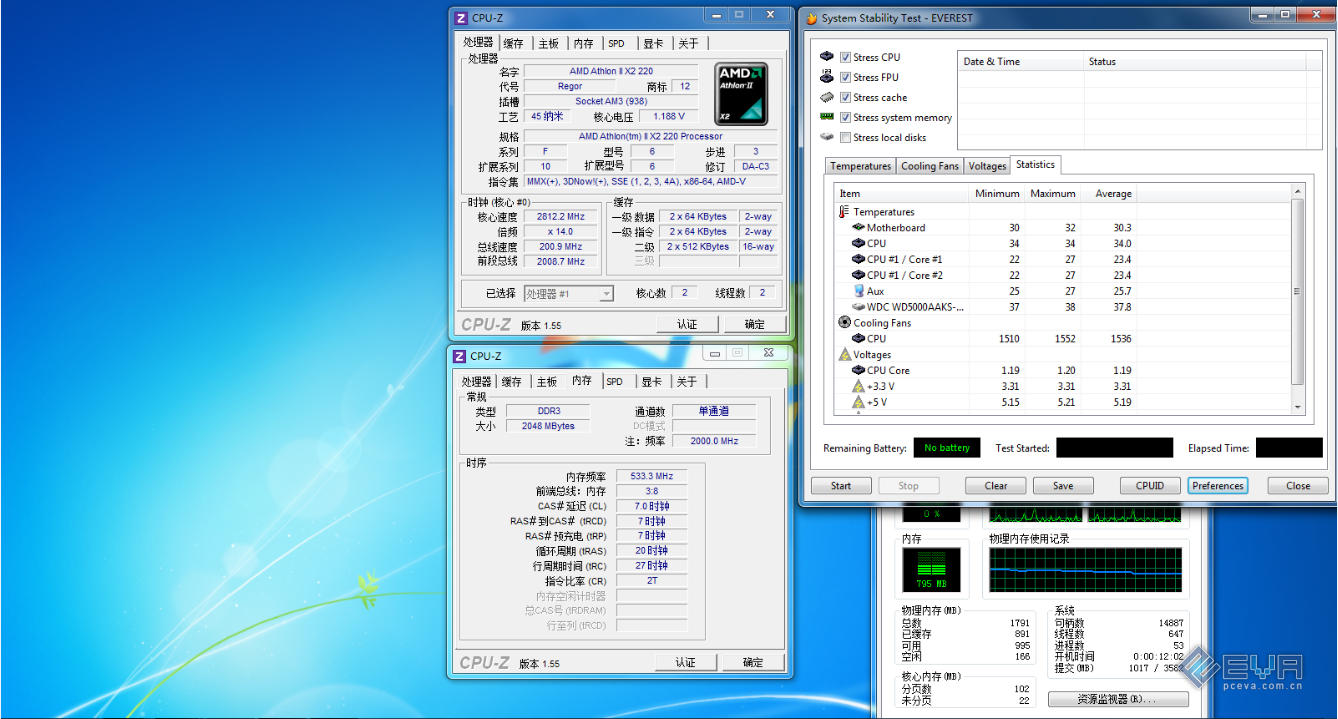Click the Statistics list scroll-down arrow
Image resolution: width=1338 pixels, height=719 pixels.
(1298, 407)
